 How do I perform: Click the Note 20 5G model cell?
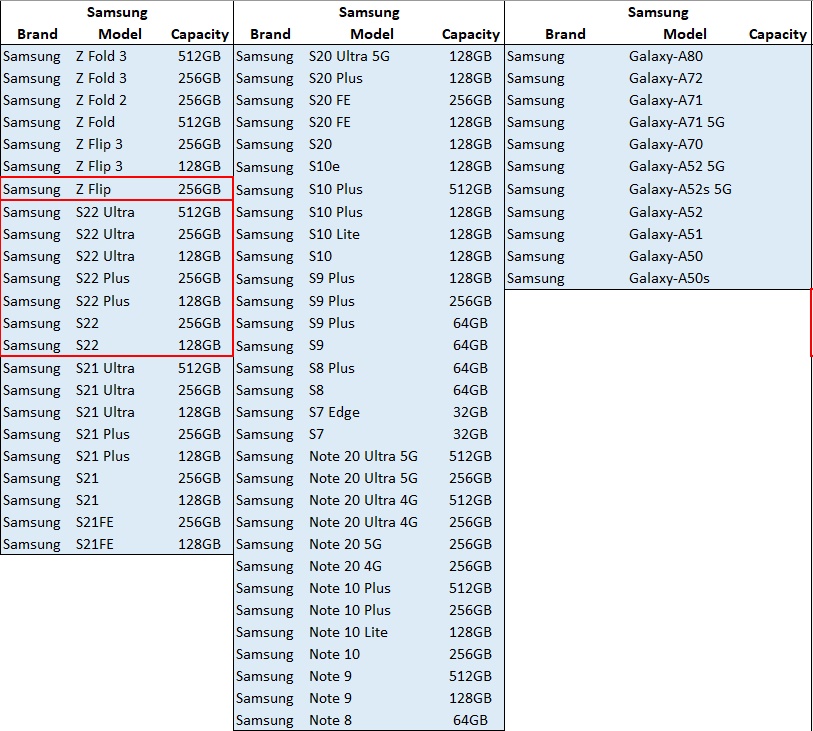pyautogui.click(x=345, y=544)
